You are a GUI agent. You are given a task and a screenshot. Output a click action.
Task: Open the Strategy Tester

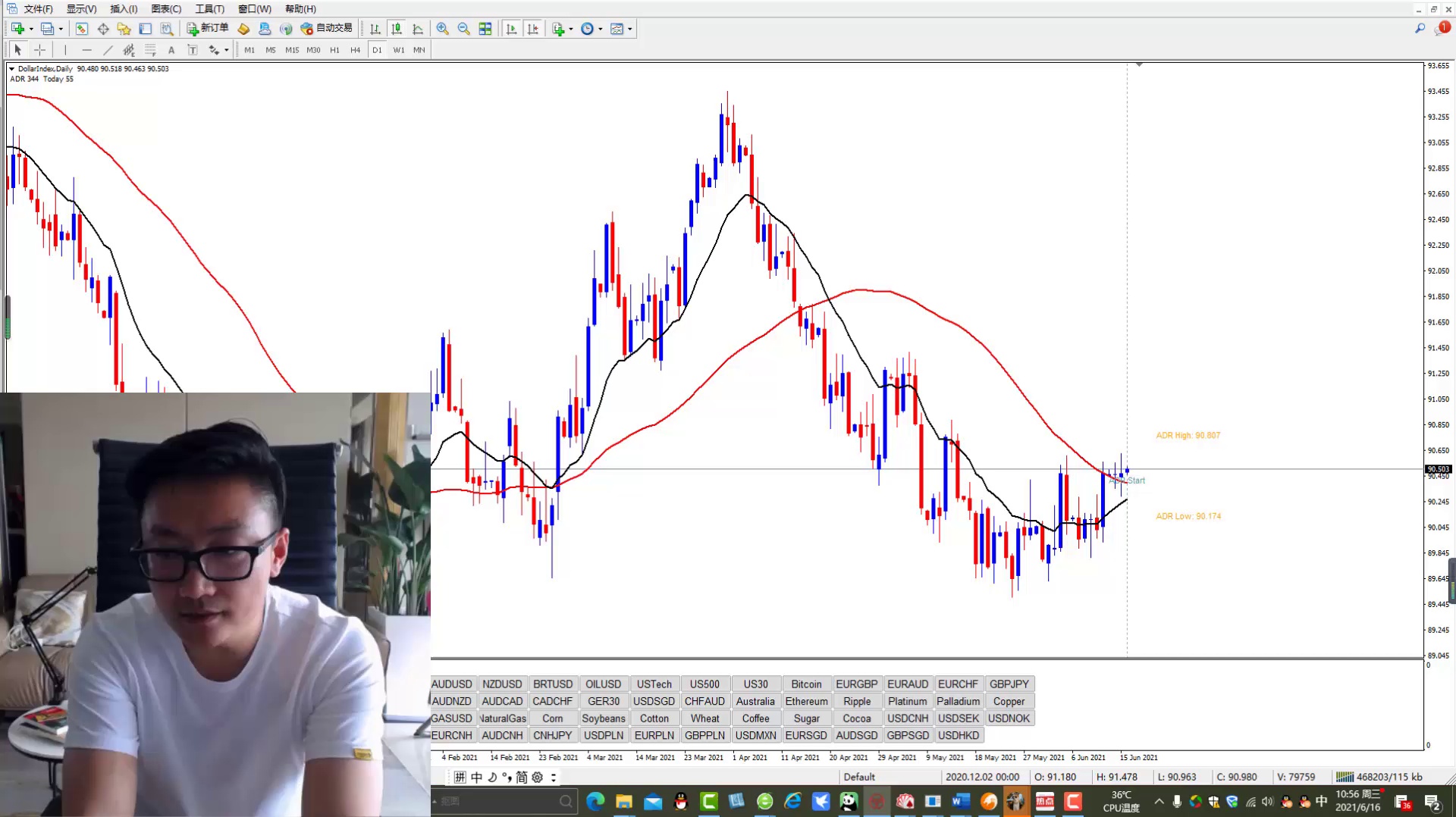point(167,29)
